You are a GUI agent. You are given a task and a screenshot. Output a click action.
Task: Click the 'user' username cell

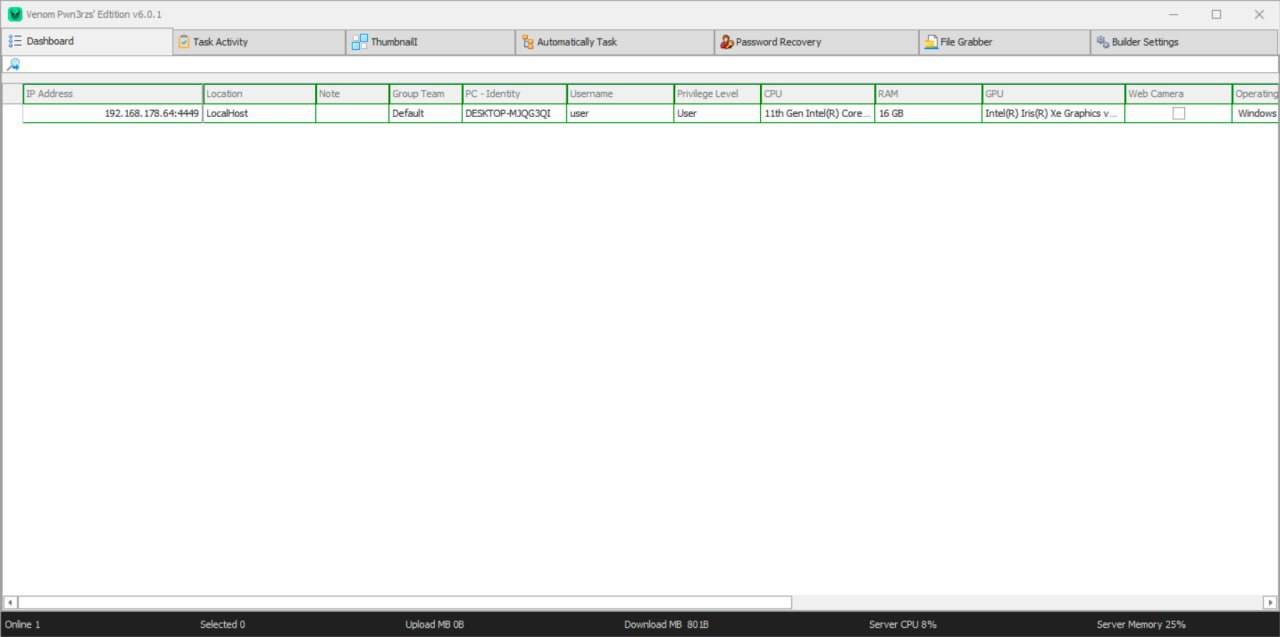click(620, 113)
